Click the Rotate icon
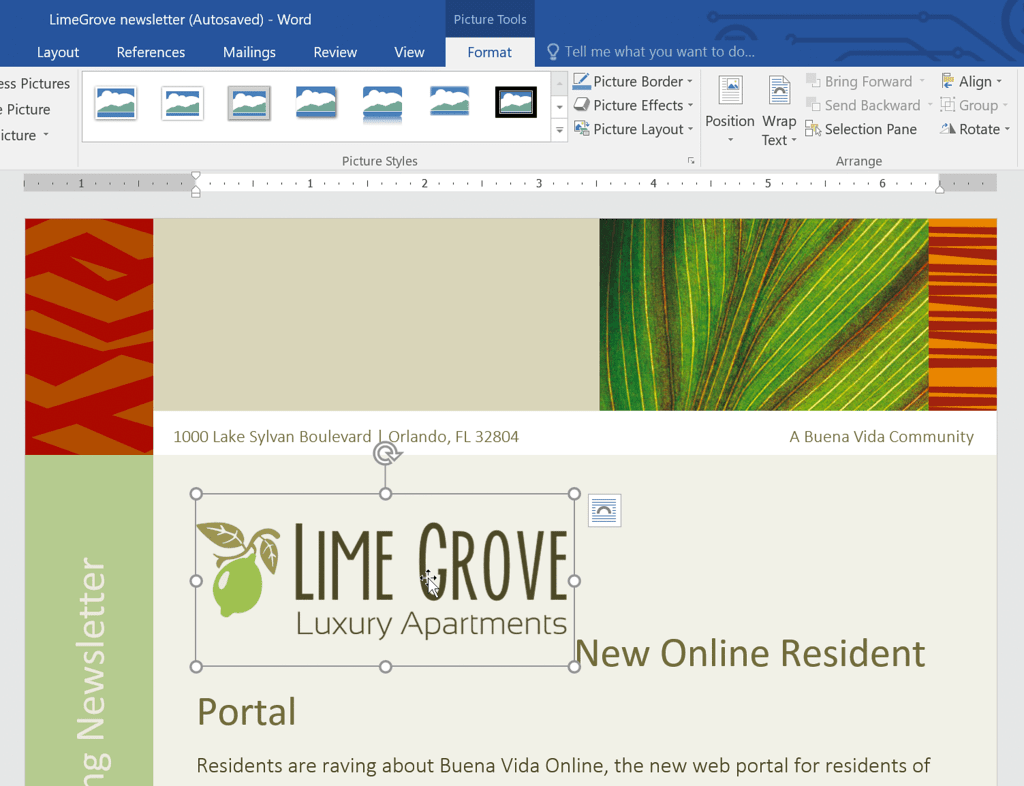The width and height of the screenshot is (1024, 786). (946, 128)
